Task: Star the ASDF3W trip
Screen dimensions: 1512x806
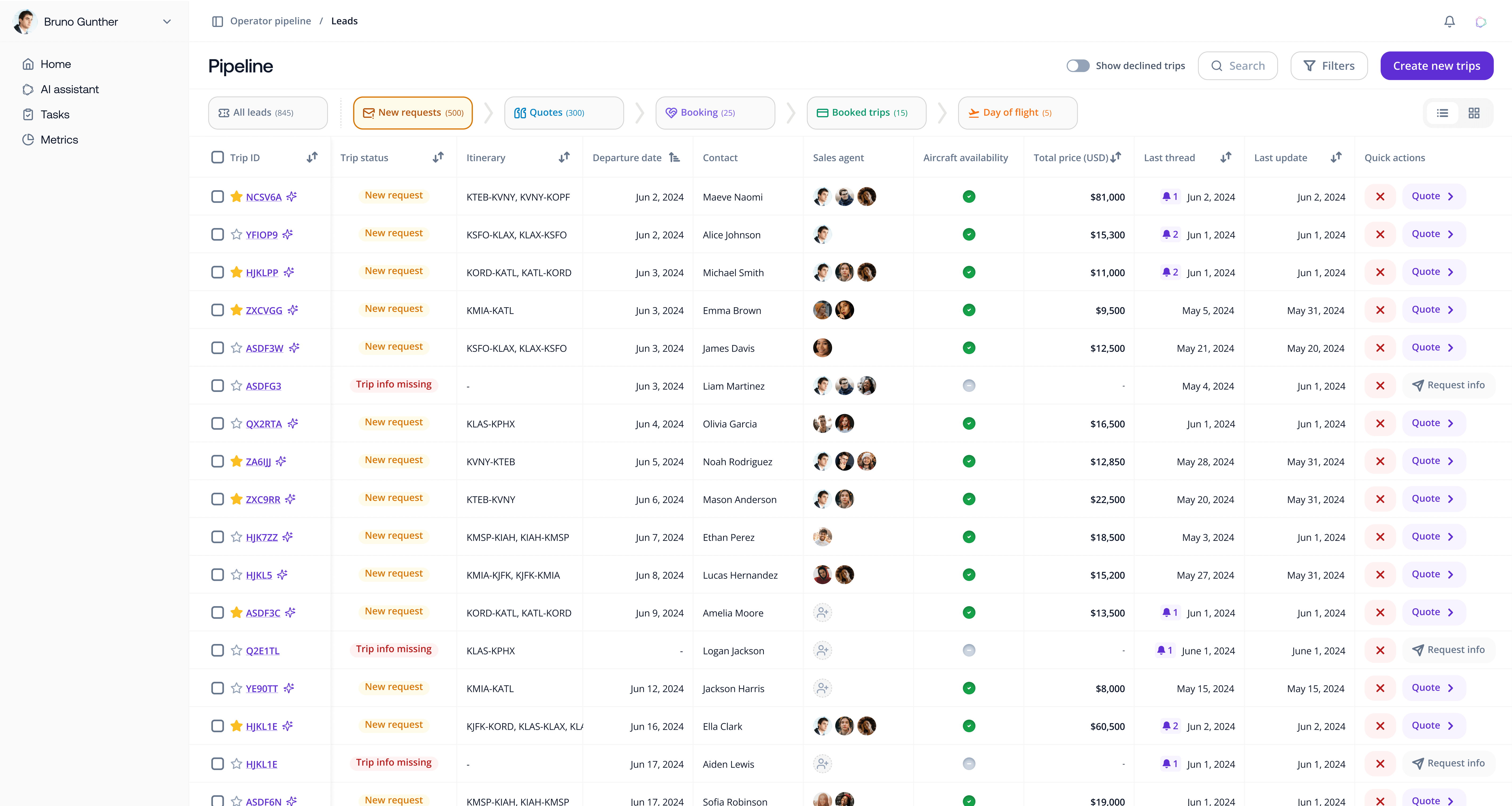Action: [x=237, y=348]
